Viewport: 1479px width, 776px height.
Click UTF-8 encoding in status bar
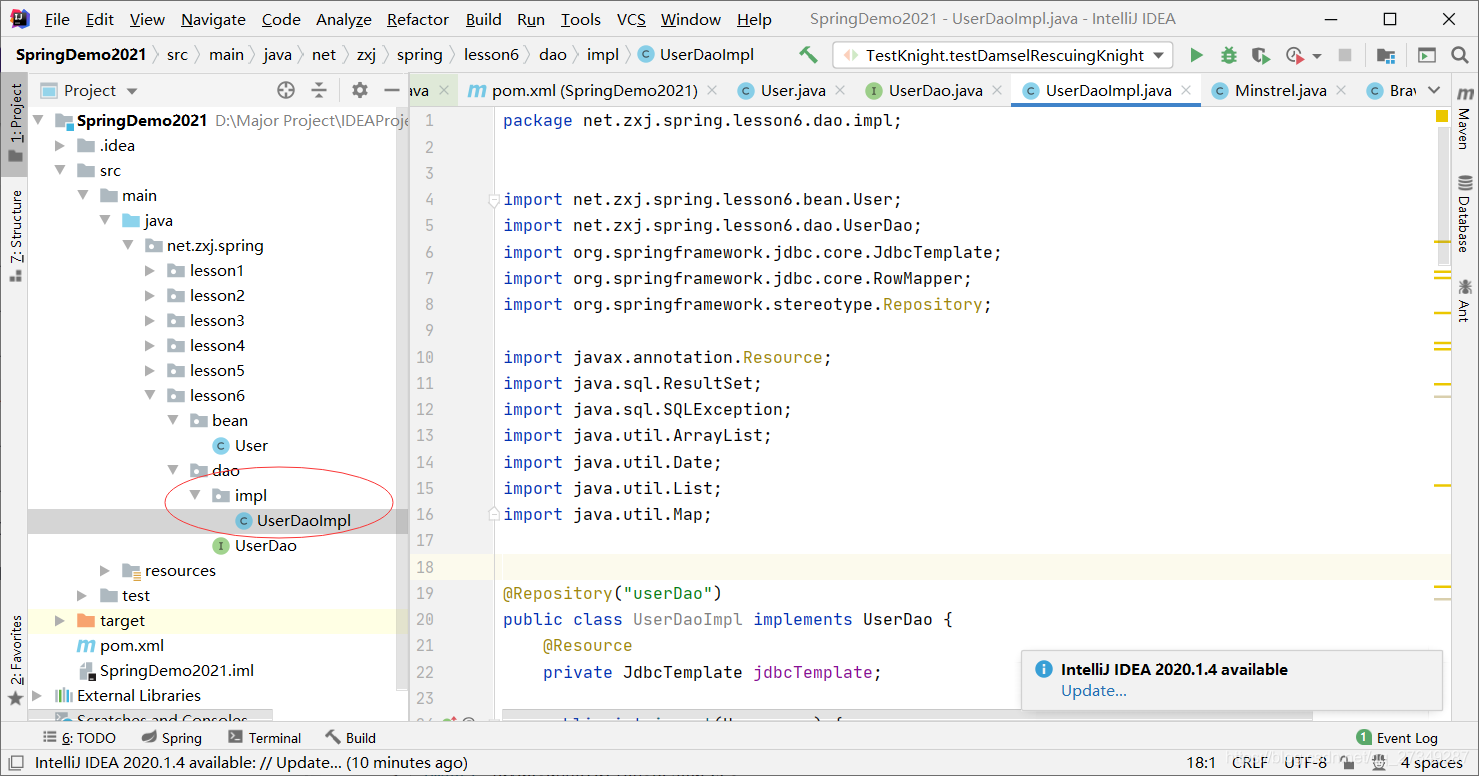(x=1305, y=762)
